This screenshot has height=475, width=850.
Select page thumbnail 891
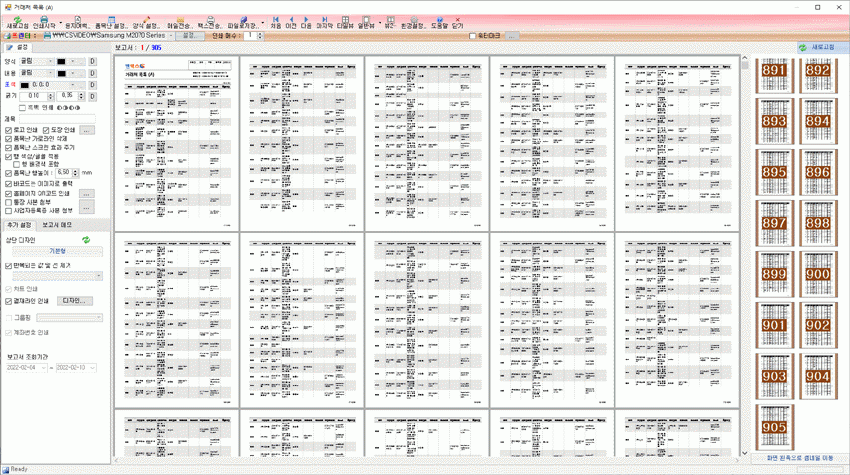point(774,76)
